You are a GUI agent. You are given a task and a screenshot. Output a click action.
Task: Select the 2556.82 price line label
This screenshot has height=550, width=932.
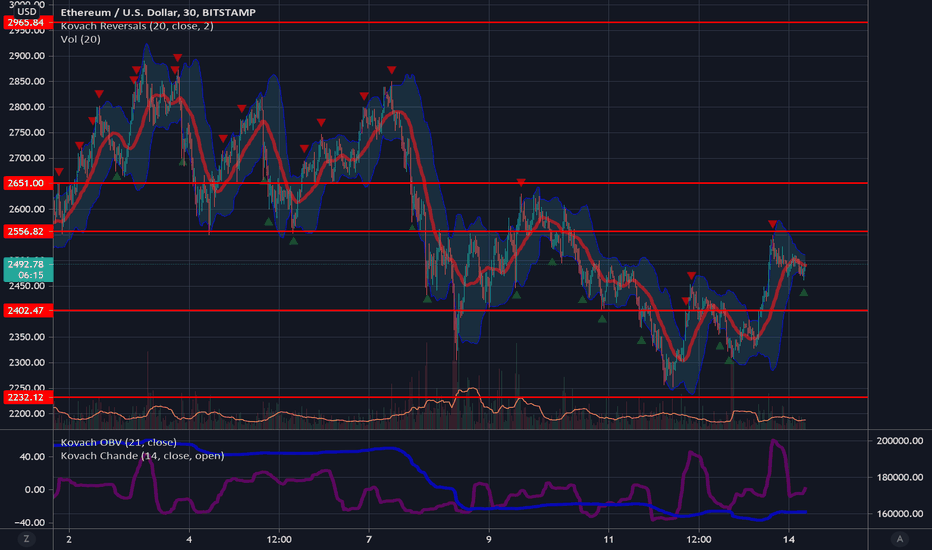(27, 231)
